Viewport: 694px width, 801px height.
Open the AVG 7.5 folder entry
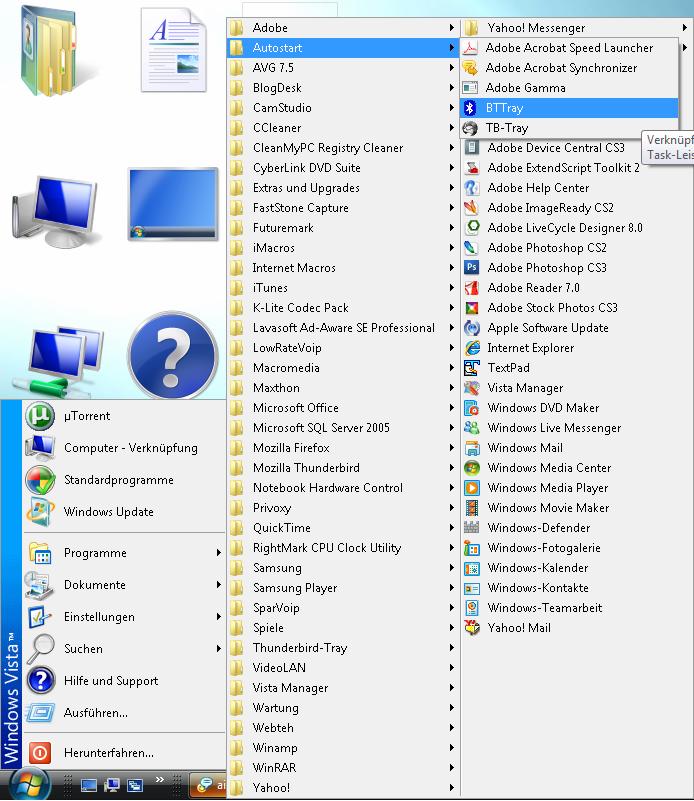343,68
